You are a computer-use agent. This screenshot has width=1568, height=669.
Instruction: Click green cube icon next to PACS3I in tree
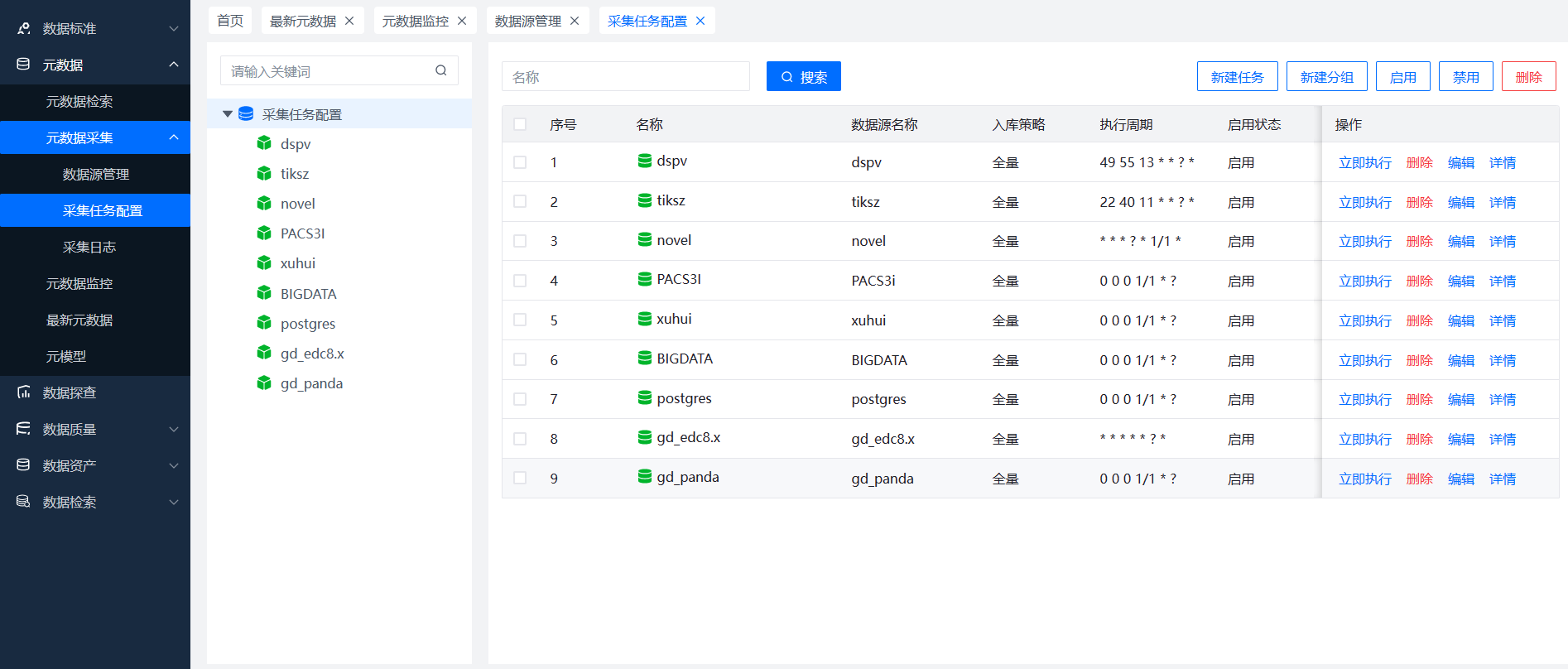(264, 233)
